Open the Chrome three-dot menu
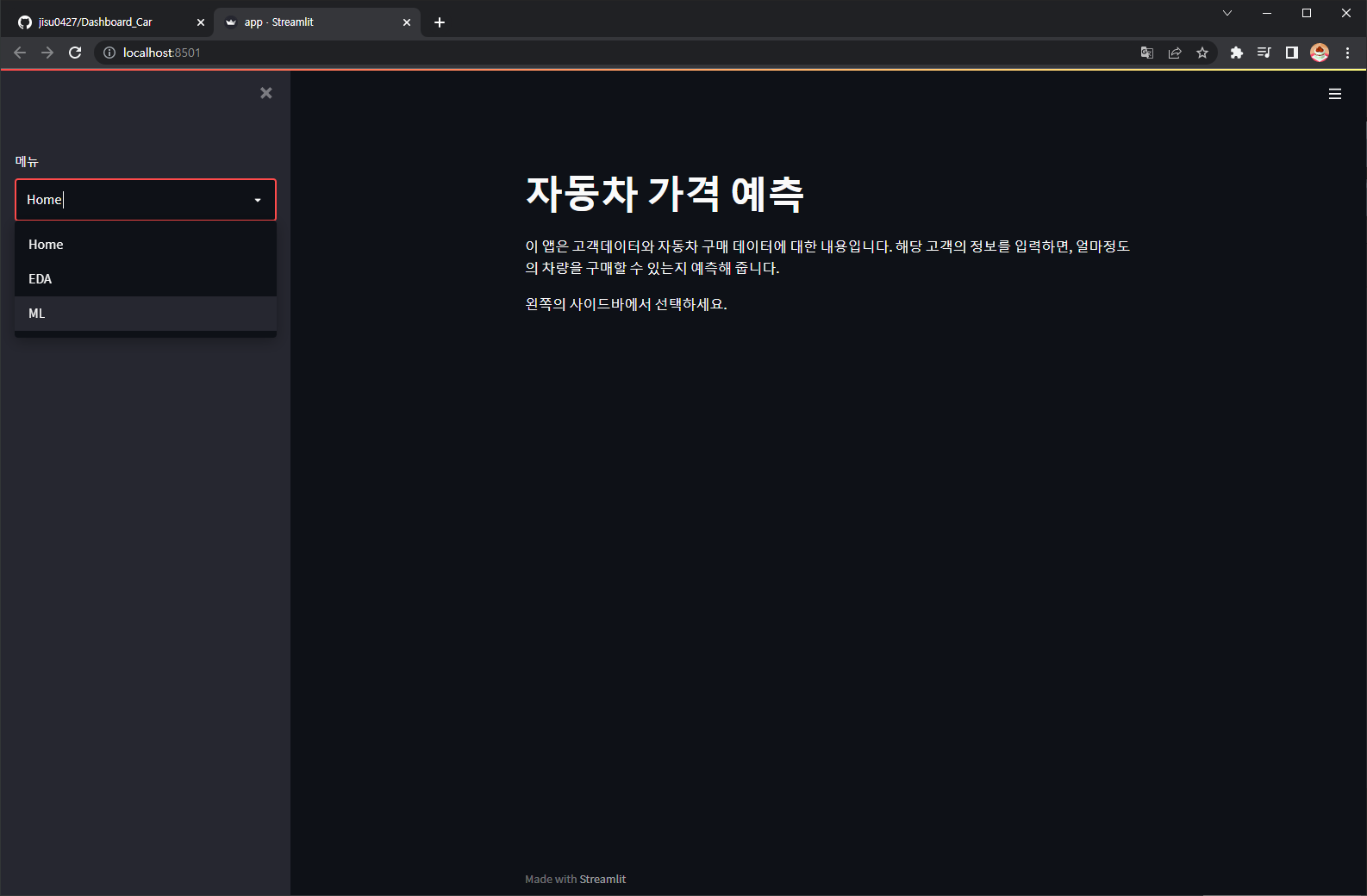Image resolution: width=1367 pixels, height=896 pixels. 1347,53
